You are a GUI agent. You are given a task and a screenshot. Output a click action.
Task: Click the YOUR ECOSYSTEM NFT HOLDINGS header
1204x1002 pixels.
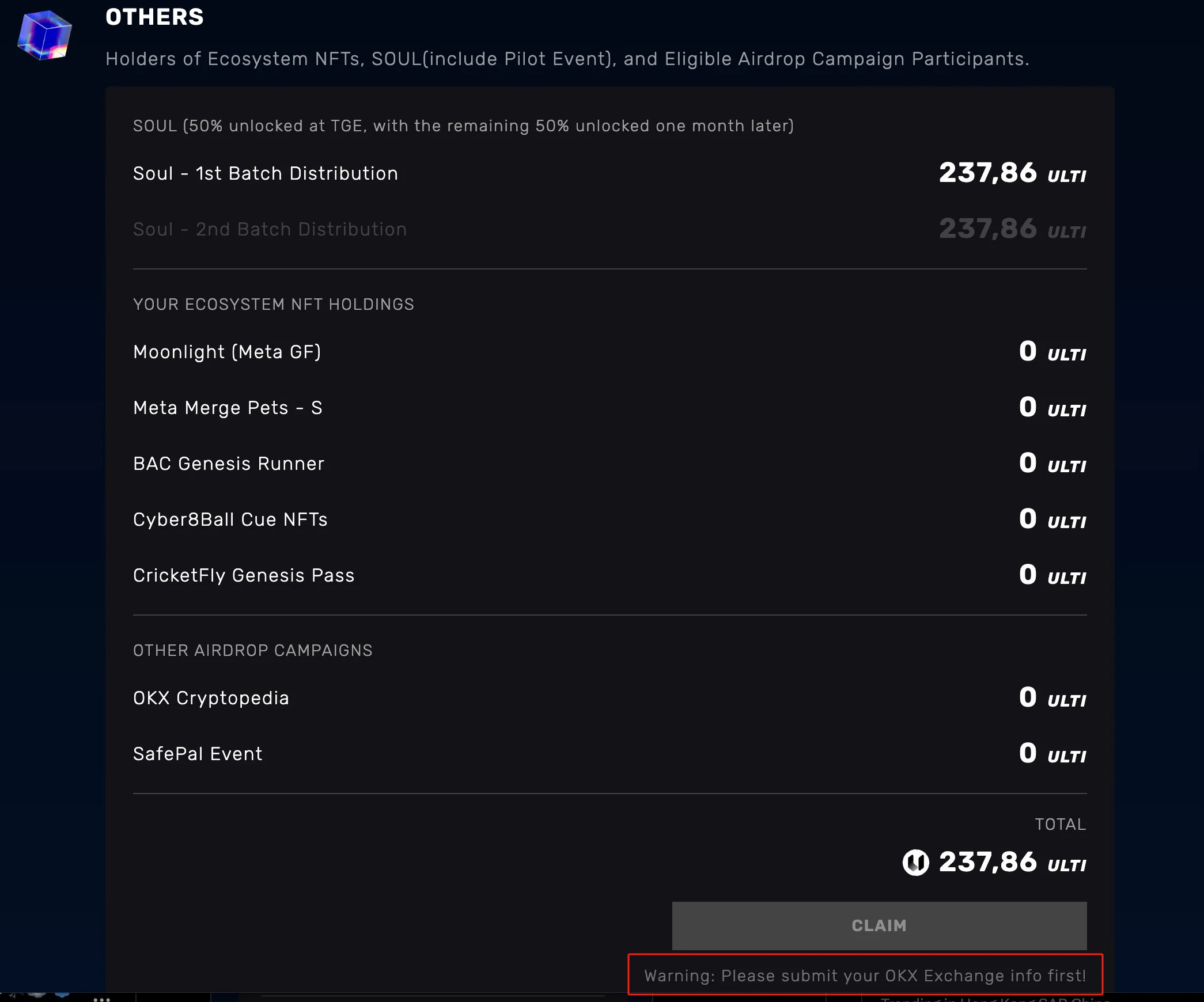(274, 304)
